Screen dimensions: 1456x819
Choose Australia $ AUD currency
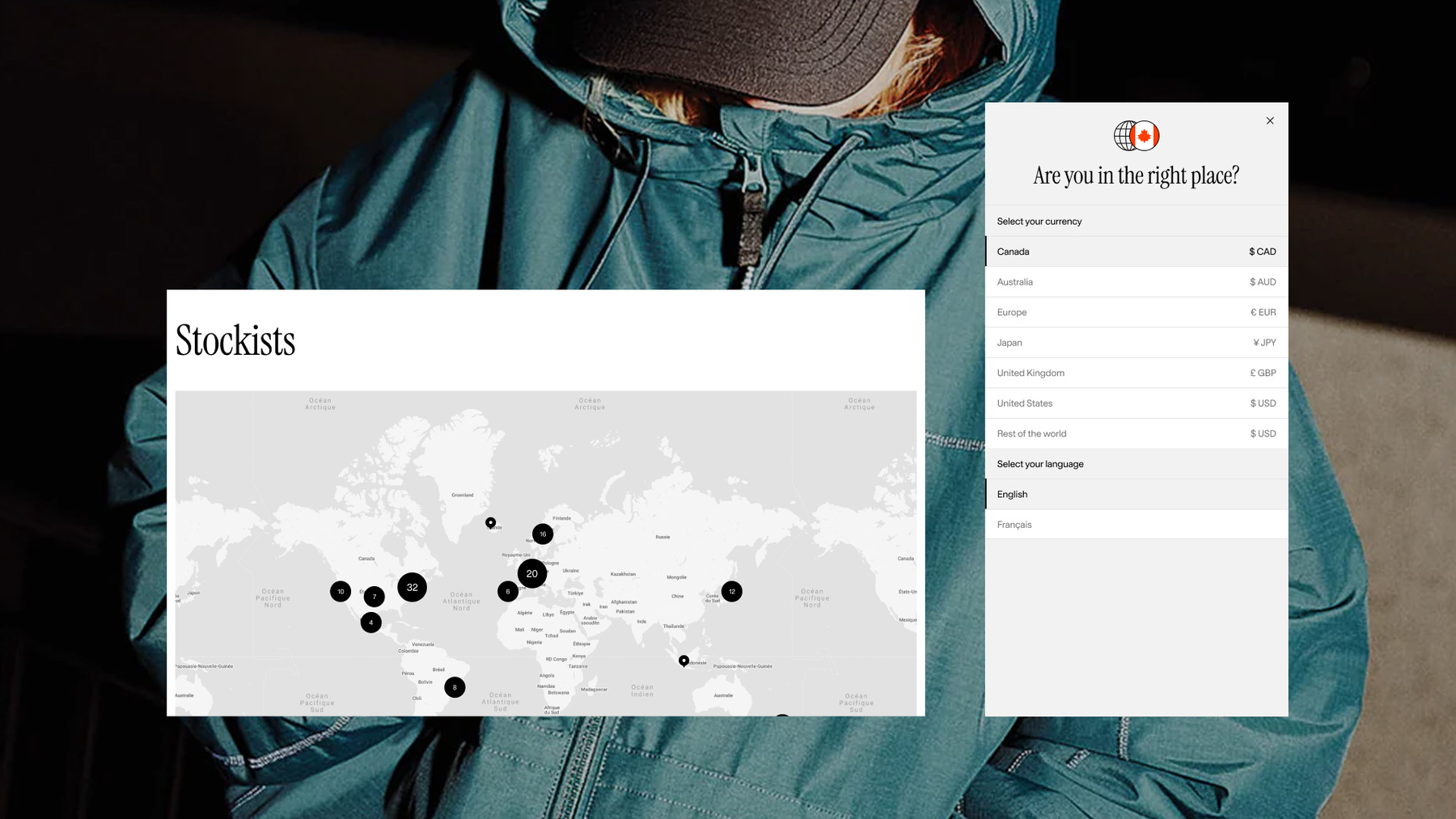pos(1136,282)
